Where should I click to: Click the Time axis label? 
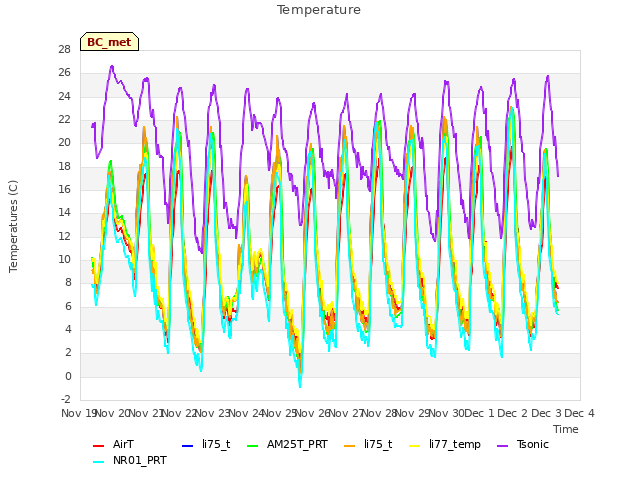(x=566, y=429)
